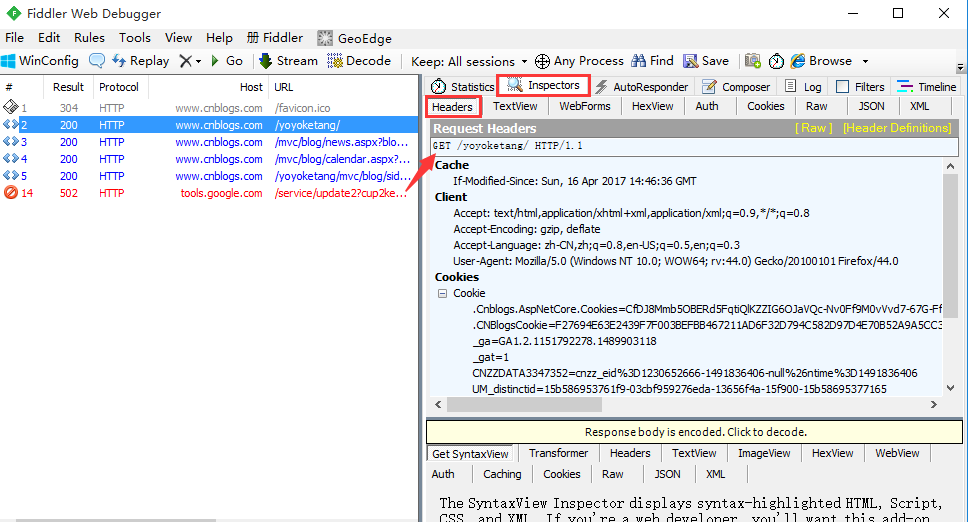
Task: Click the blocked icon on session 14
Action: (x=10, y=193)
